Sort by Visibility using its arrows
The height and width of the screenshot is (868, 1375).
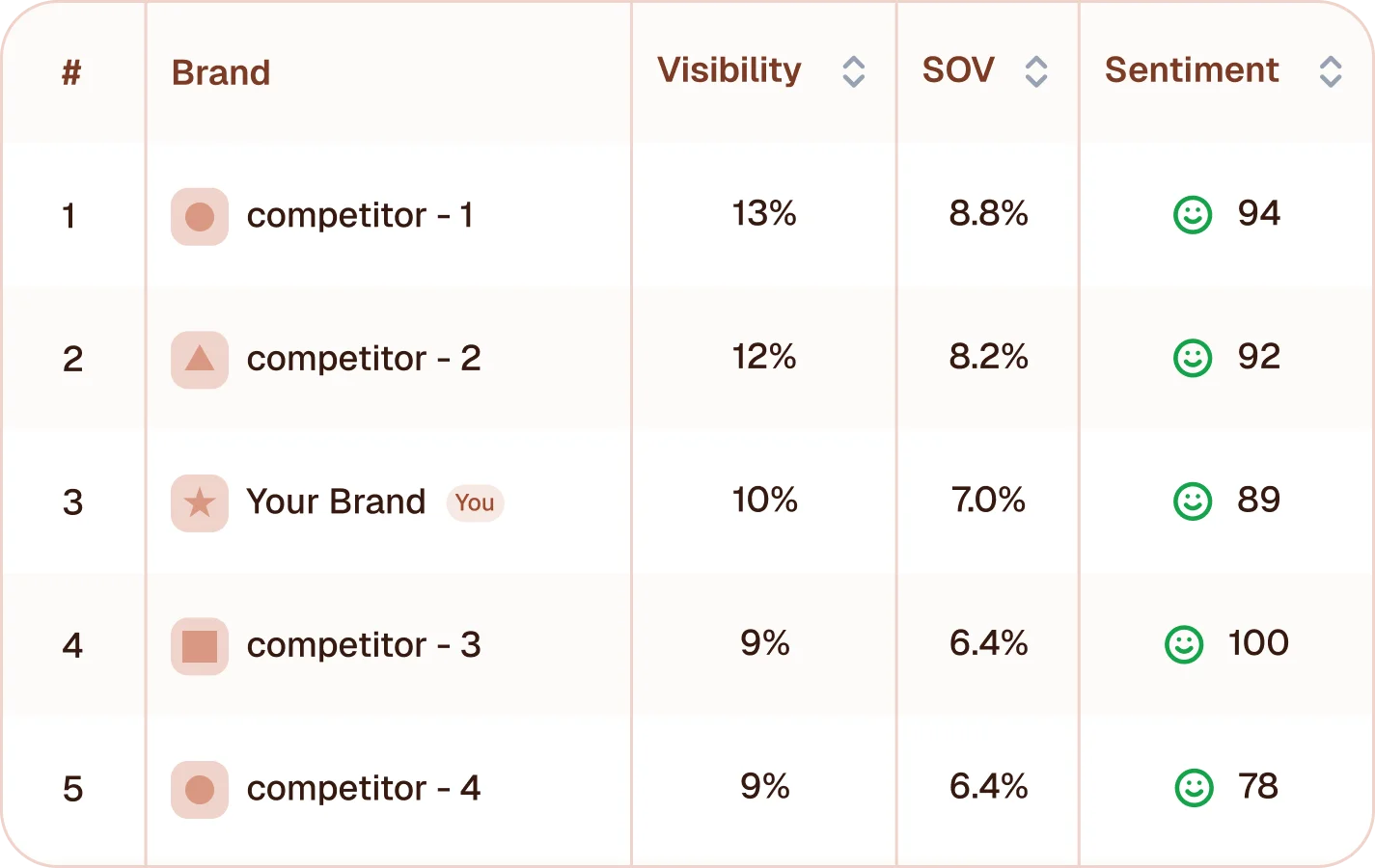tap(853, 71)
